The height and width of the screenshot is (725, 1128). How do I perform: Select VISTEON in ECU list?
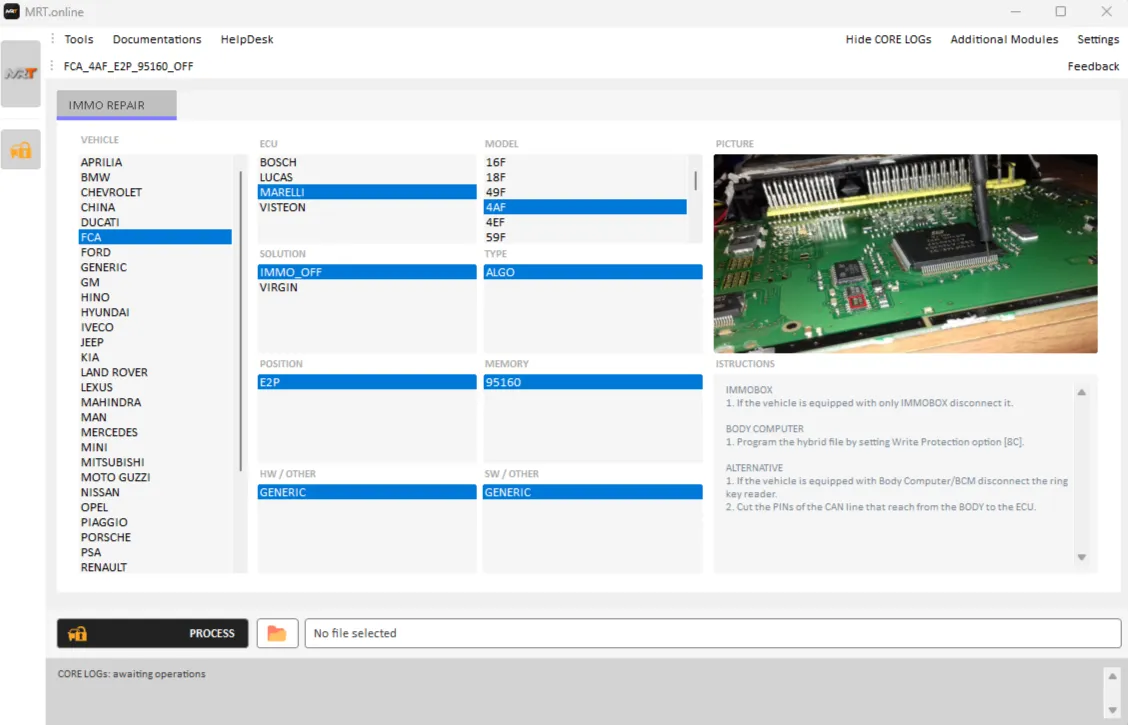point(367,207)
